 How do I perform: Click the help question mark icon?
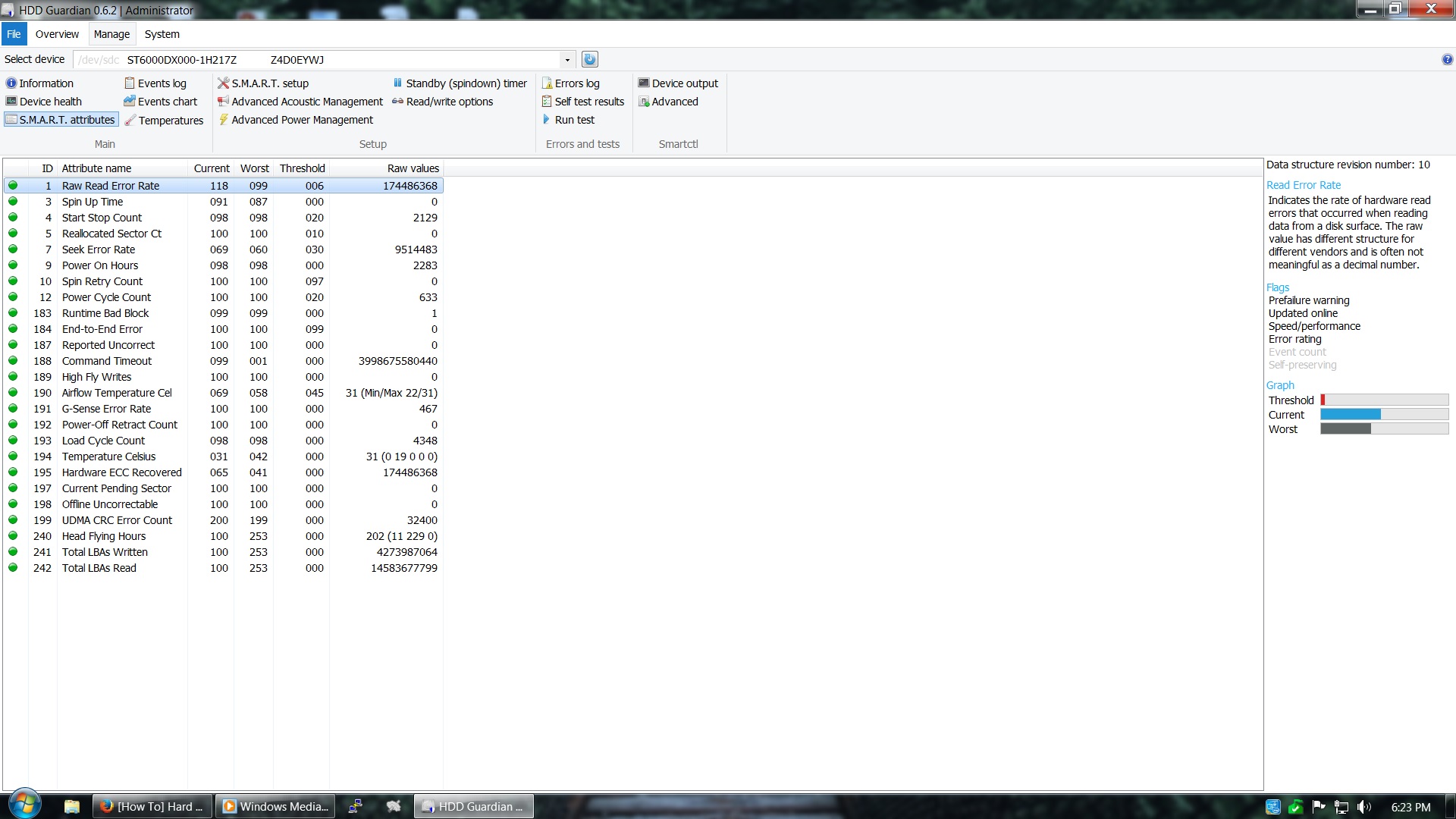coord(1447,59)
